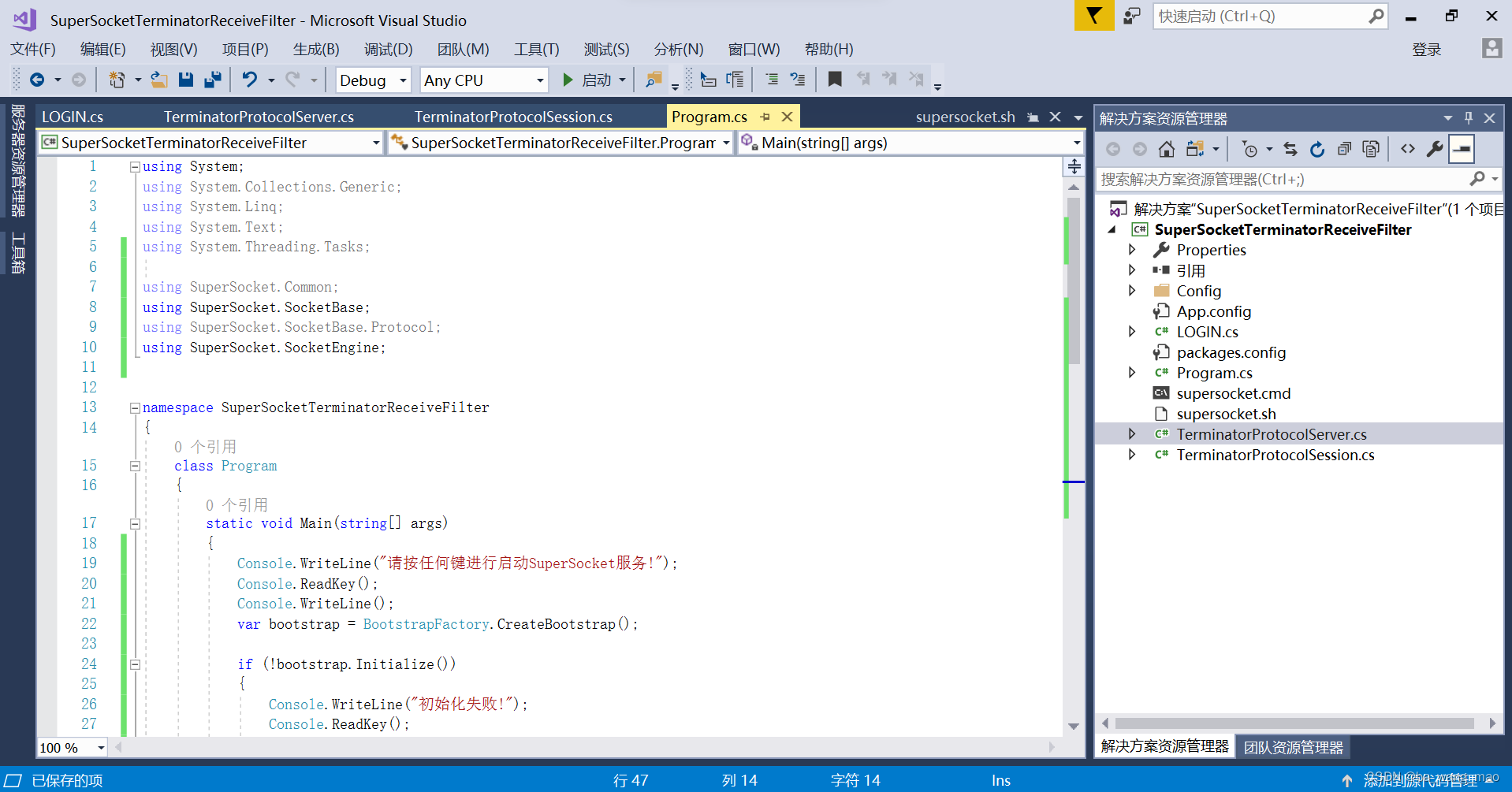The image size is (1512, 792).
Task: Switch to the 团队资源管理器 tab
Action: click(1293, 747)
